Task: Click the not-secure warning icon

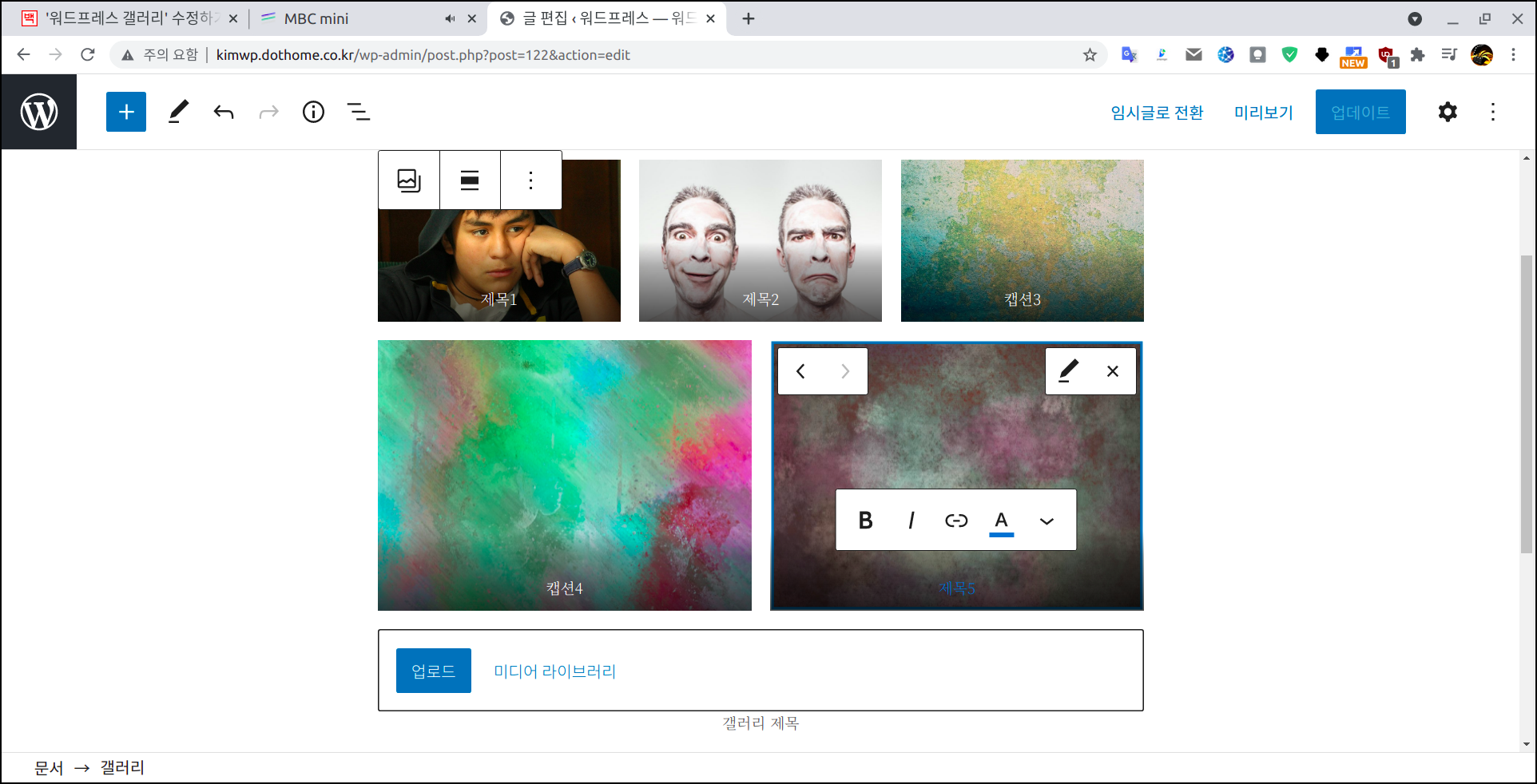Action: tap(127, 55)
